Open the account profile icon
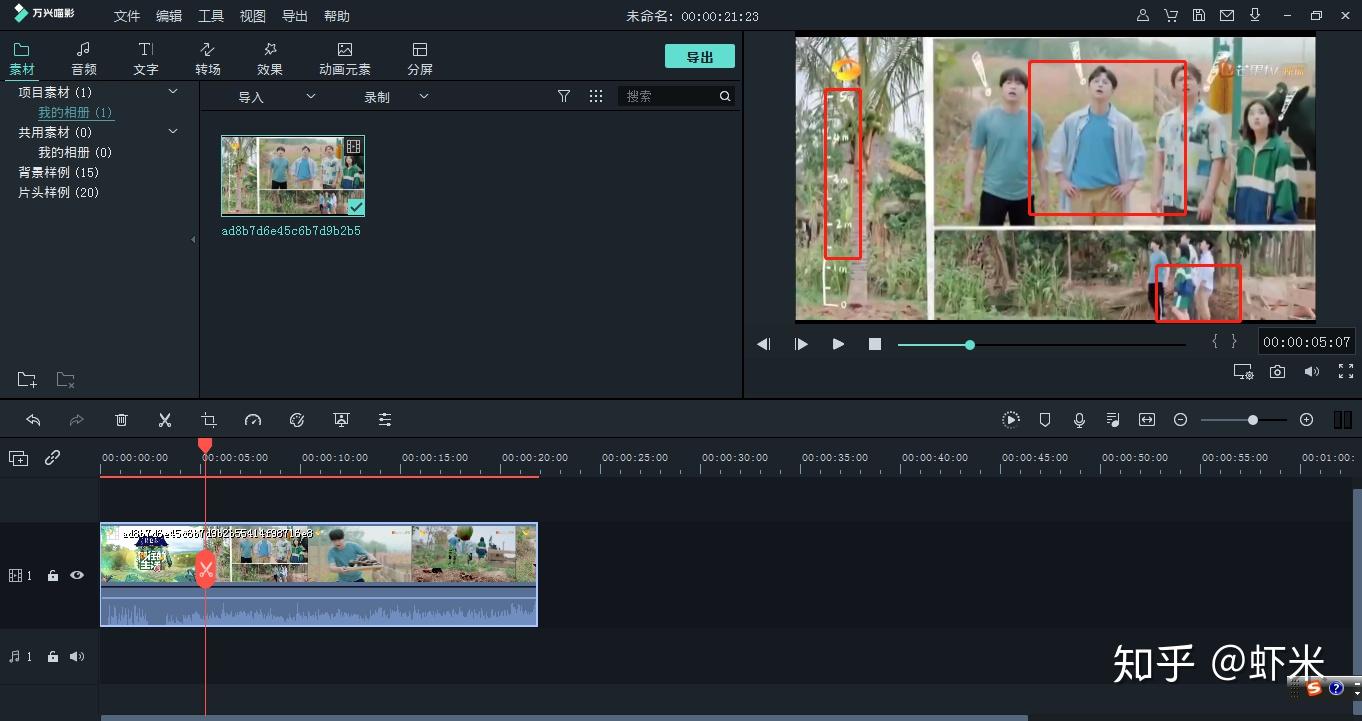The image size is (1362, 721). point(1143,16)
